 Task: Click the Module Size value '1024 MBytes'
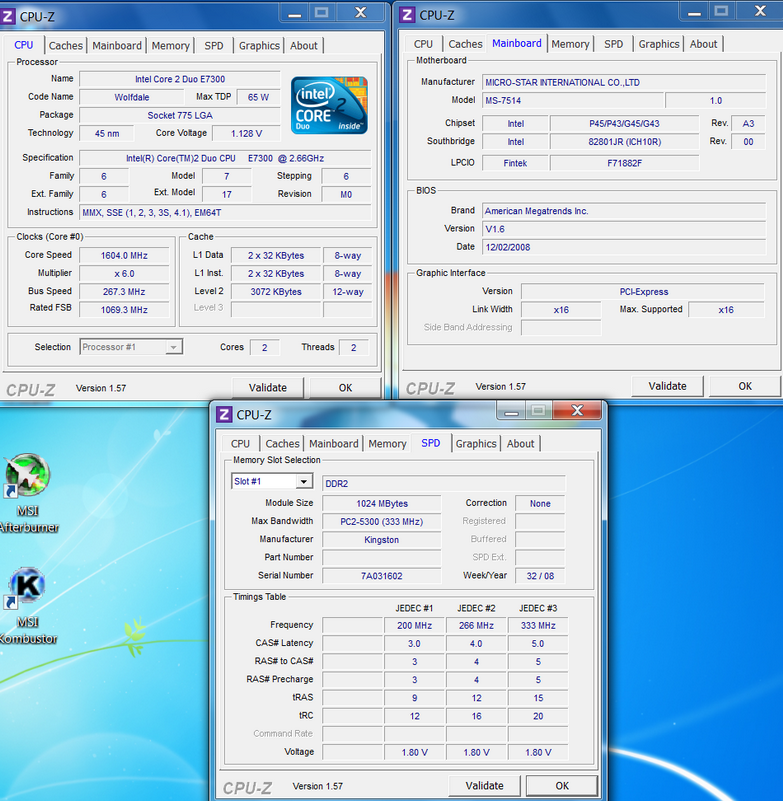pyautogui.click(x=382, y=504)
